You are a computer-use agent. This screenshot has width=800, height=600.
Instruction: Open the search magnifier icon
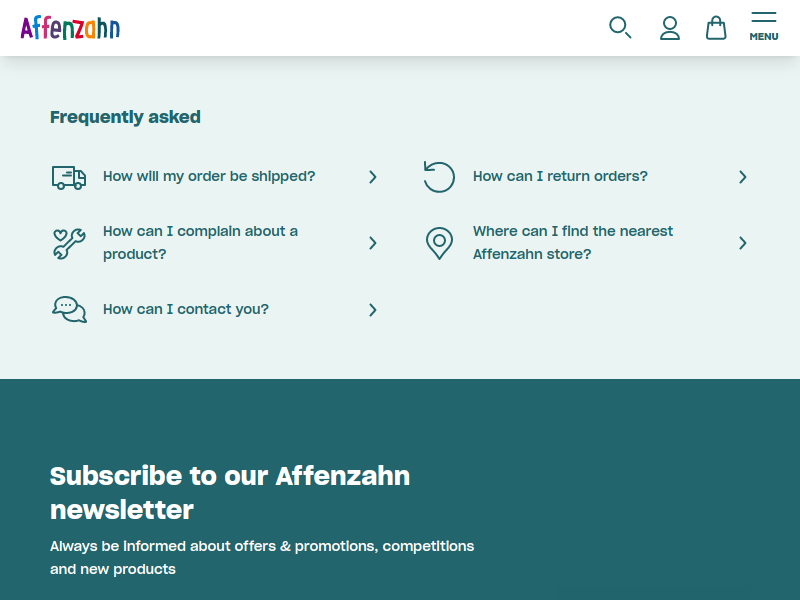(620, 28)
